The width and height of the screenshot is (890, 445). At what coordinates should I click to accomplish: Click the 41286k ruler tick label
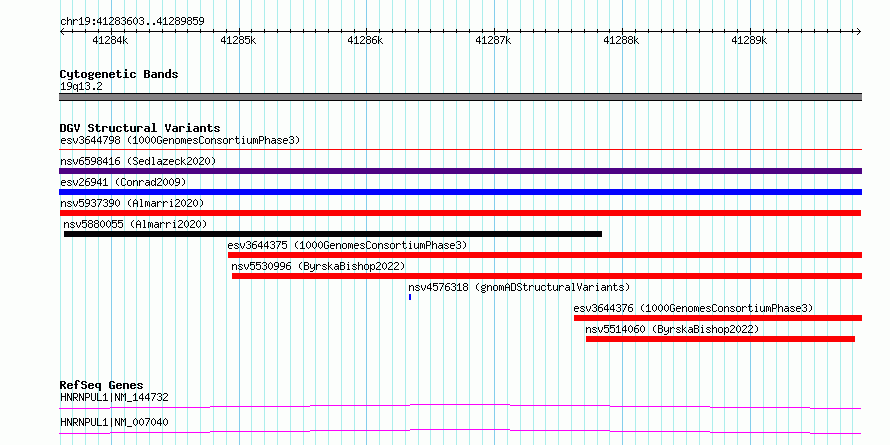point(366,40)
